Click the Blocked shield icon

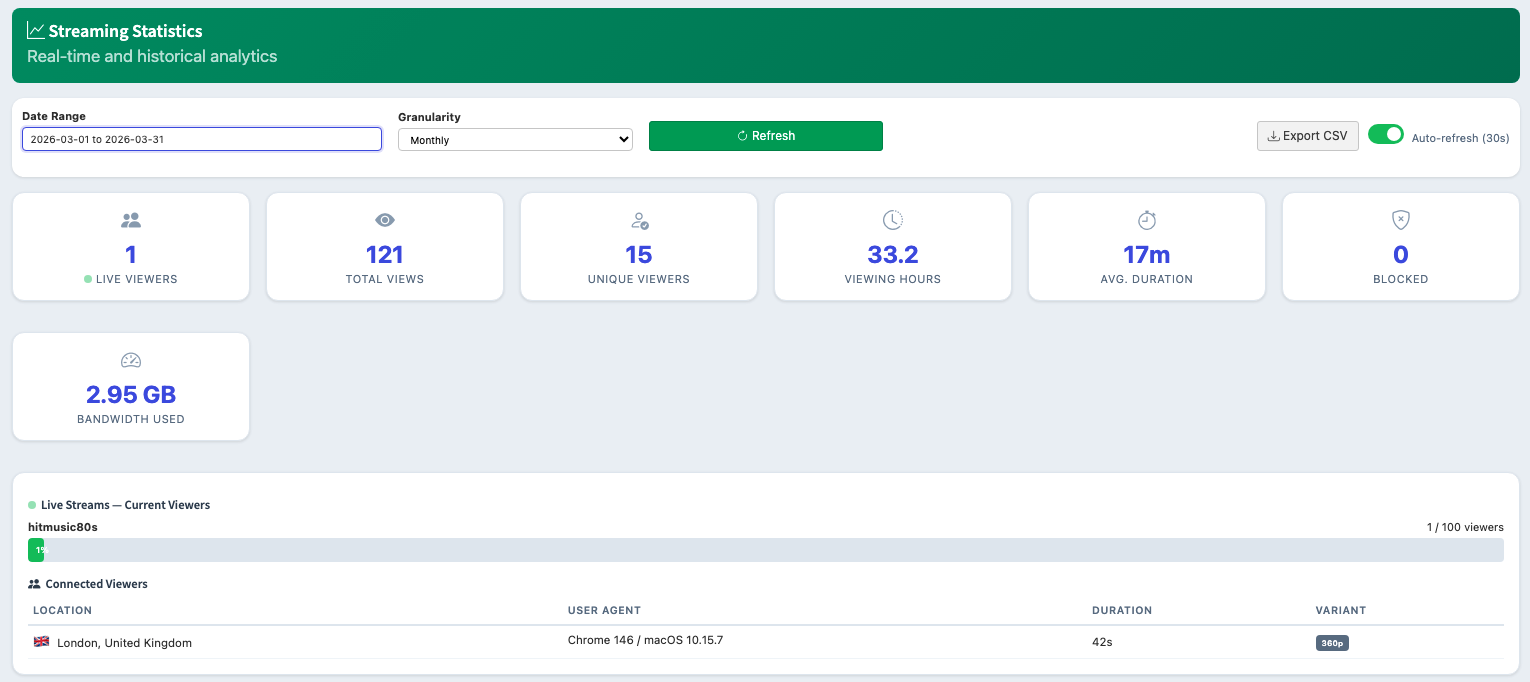click(1401, 220)
